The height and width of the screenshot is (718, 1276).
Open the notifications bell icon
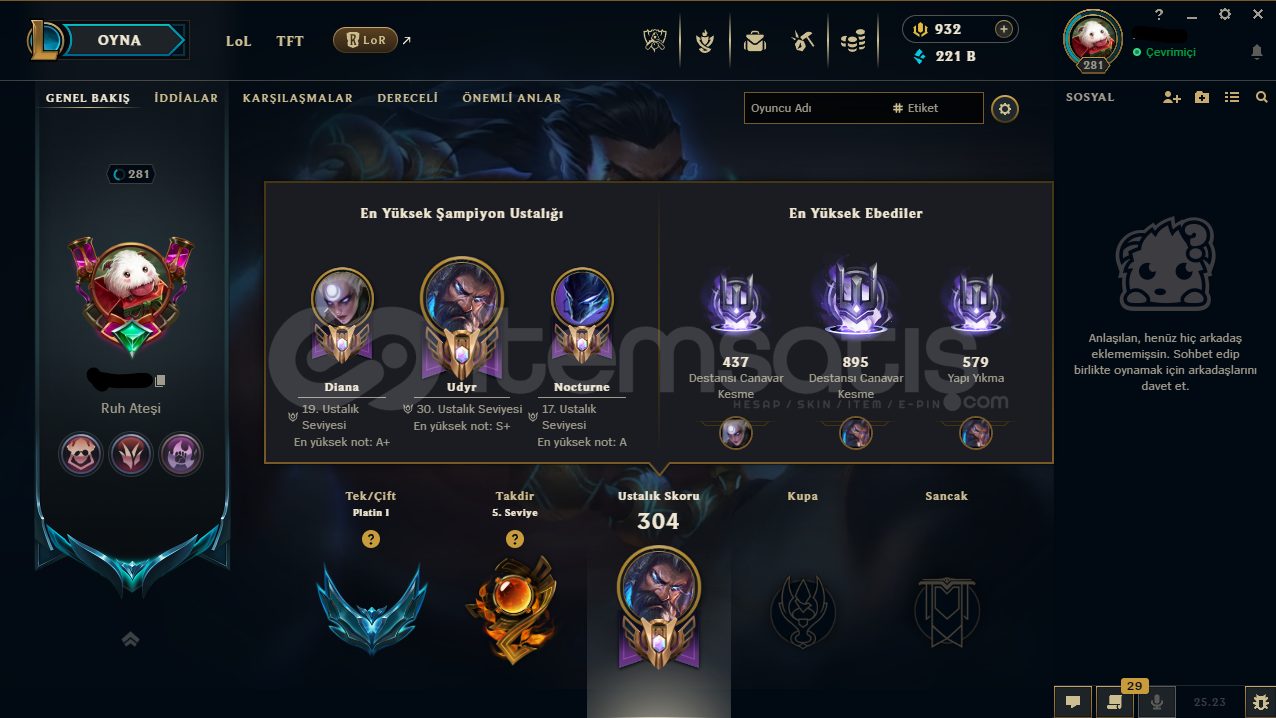click(x=1257, y=52)
